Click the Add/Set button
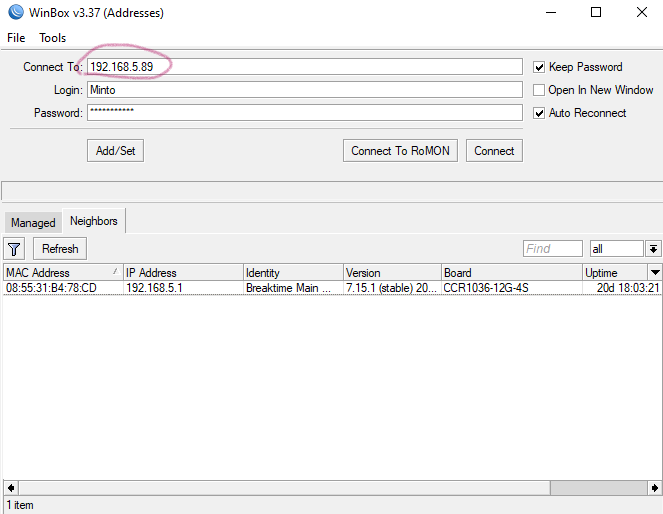Viewport: 663px width, 514px height. tap(115, 150)
